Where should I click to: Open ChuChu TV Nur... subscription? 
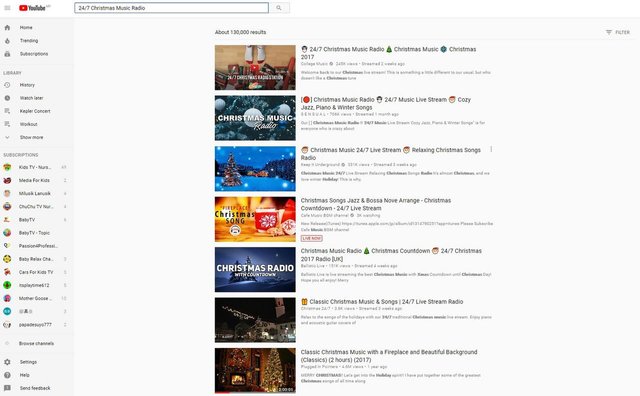(36, 207)
